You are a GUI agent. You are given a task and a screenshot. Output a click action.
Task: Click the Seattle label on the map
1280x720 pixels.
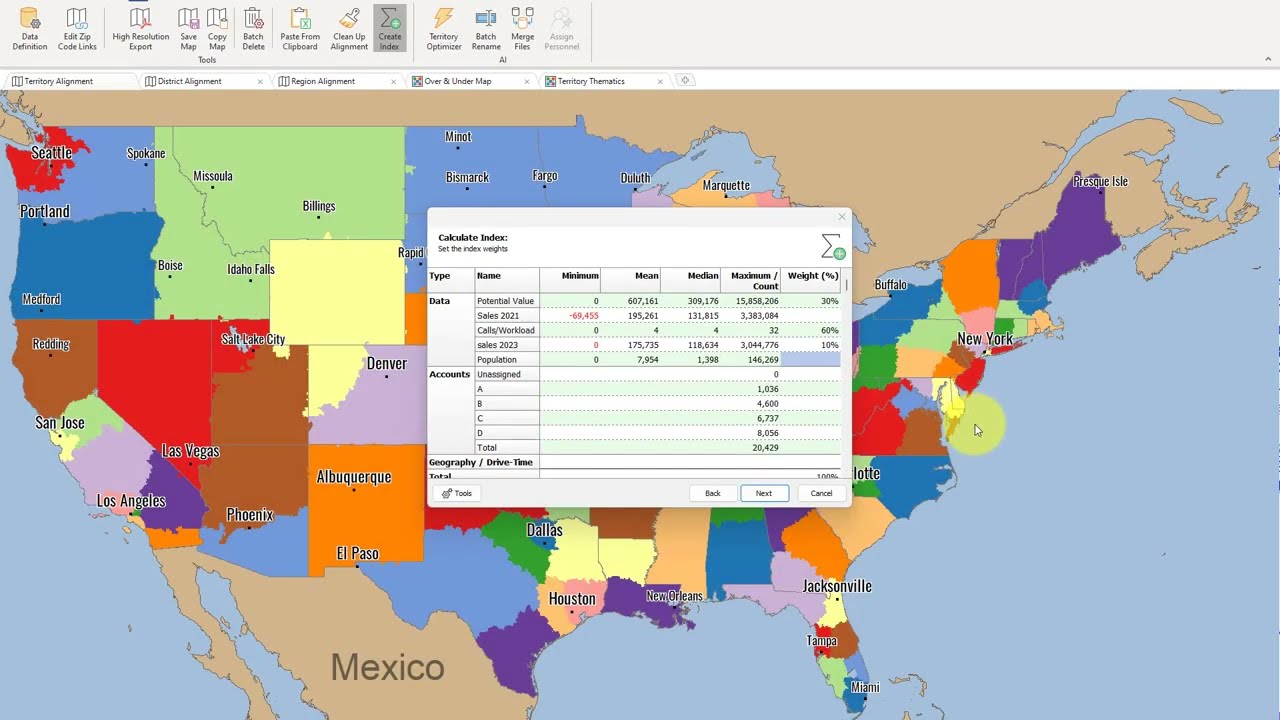tap(51, 153)
